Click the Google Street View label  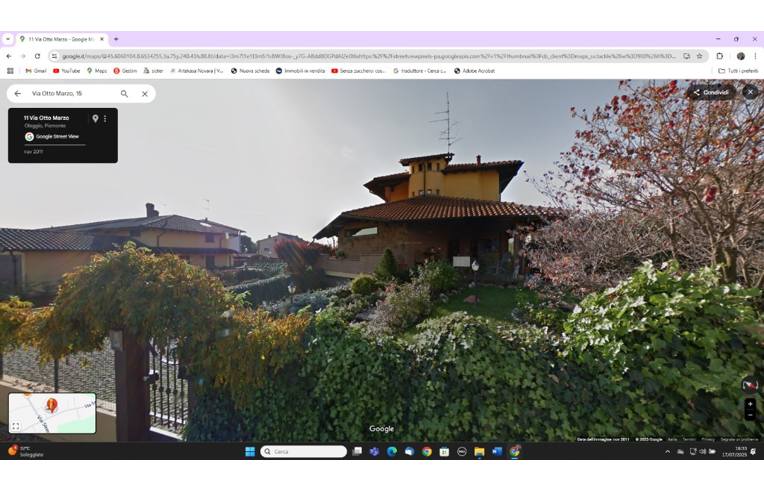click(x=57, y=137)
